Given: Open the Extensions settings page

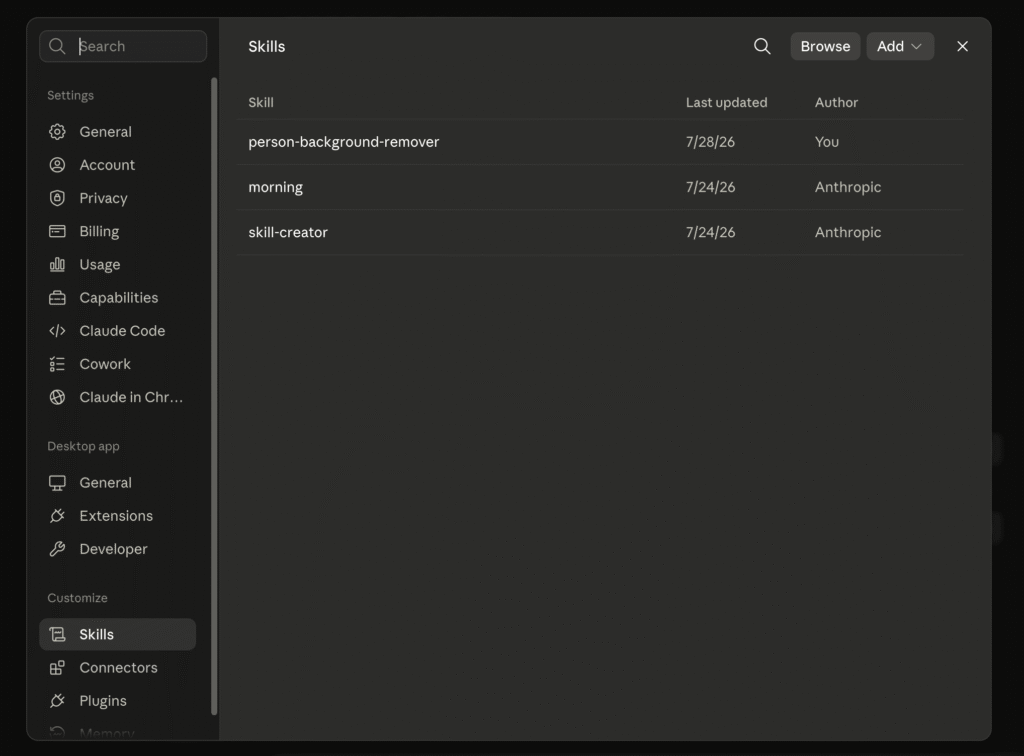Looking at the screenshot, I should pos(118,516).
